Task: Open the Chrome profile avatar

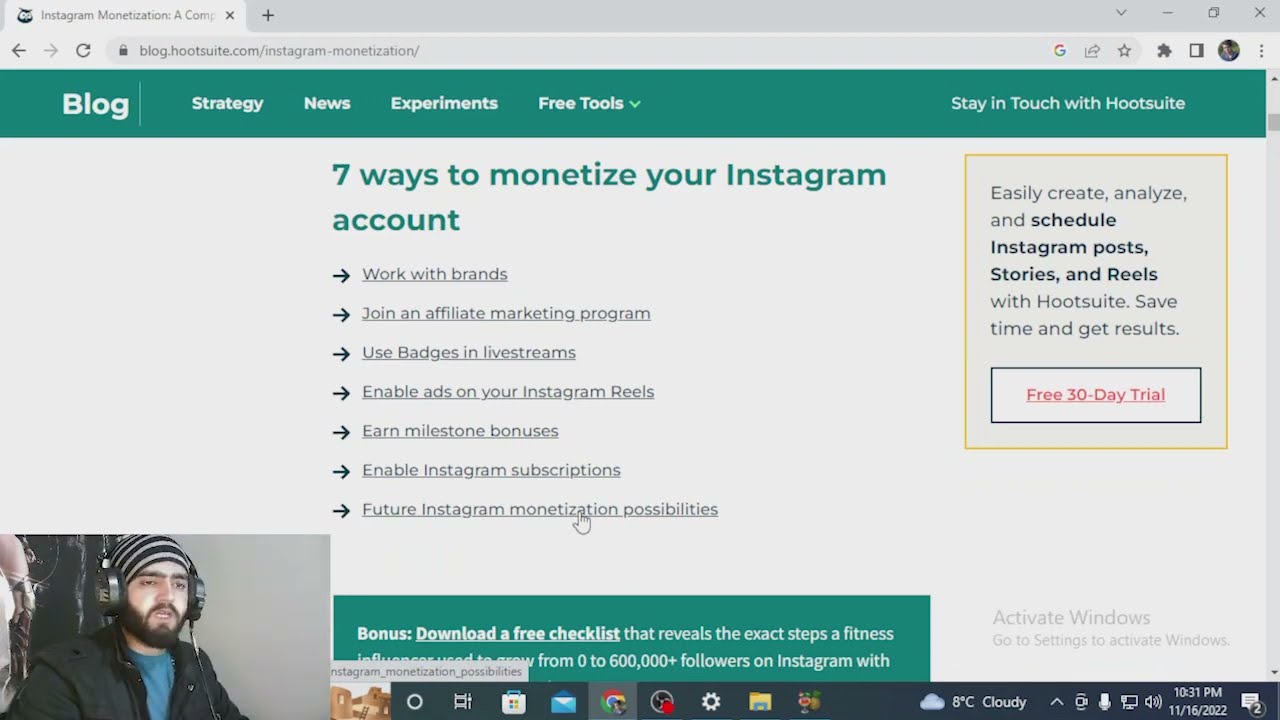Action: [1229, 50]
